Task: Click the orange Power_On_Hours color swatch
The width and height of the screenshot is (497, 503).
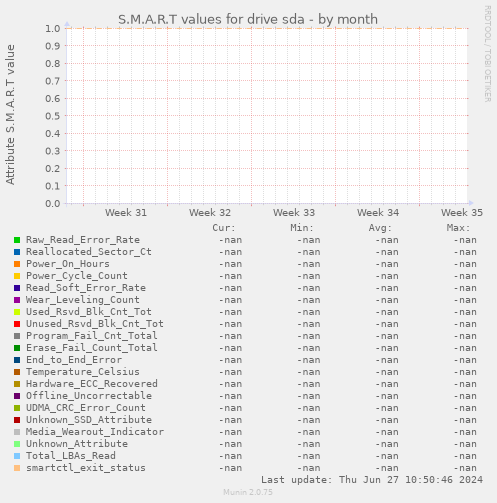Action: click(x=17, y=264)
